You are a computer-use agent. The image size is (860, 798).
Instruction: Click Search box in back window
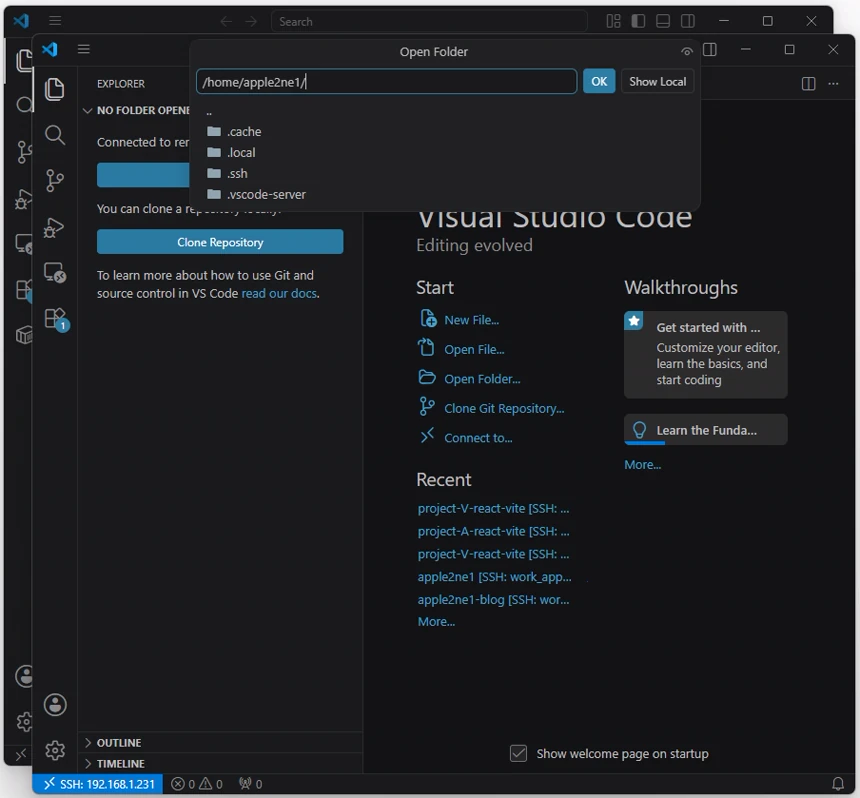pyautogui.click(x=429, y=21)
